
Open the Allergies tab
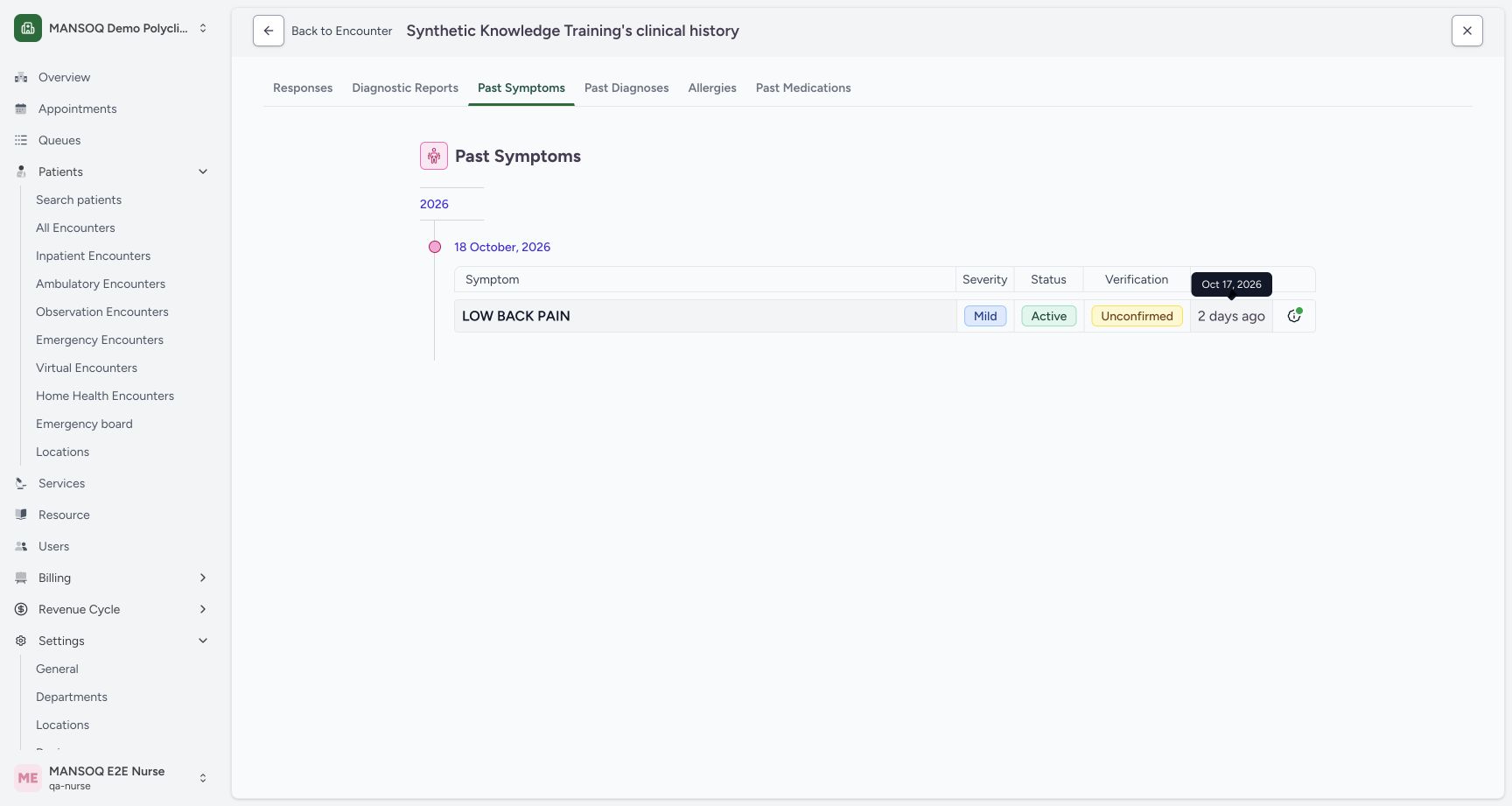pyautogui.click(x=712, y=88)
